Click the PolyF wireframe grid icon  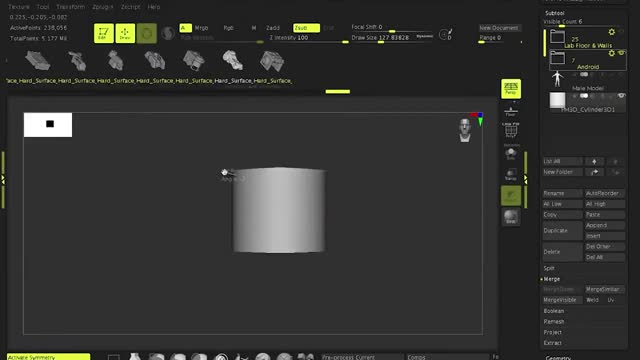coord(511,130)
